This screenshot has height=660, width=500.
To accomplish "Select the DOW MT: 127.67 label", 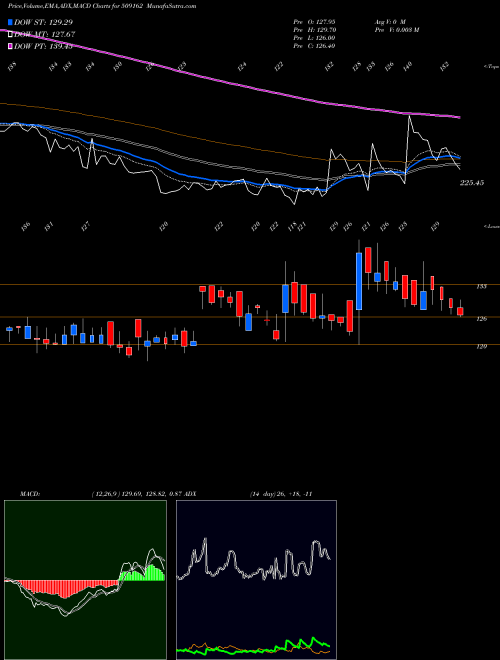I will click(x=45, y=34).
